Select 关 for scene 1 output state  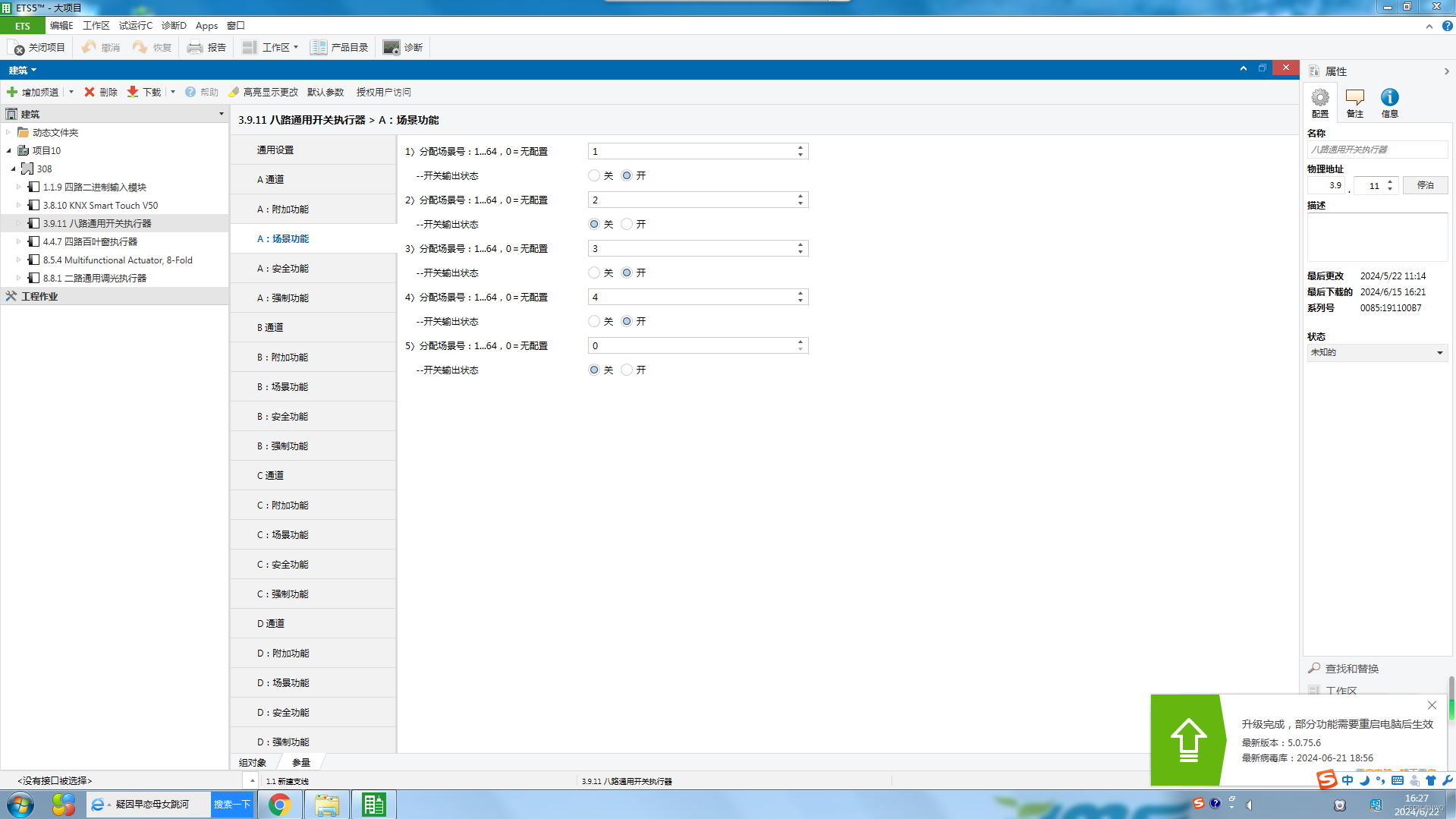[594, 175]
